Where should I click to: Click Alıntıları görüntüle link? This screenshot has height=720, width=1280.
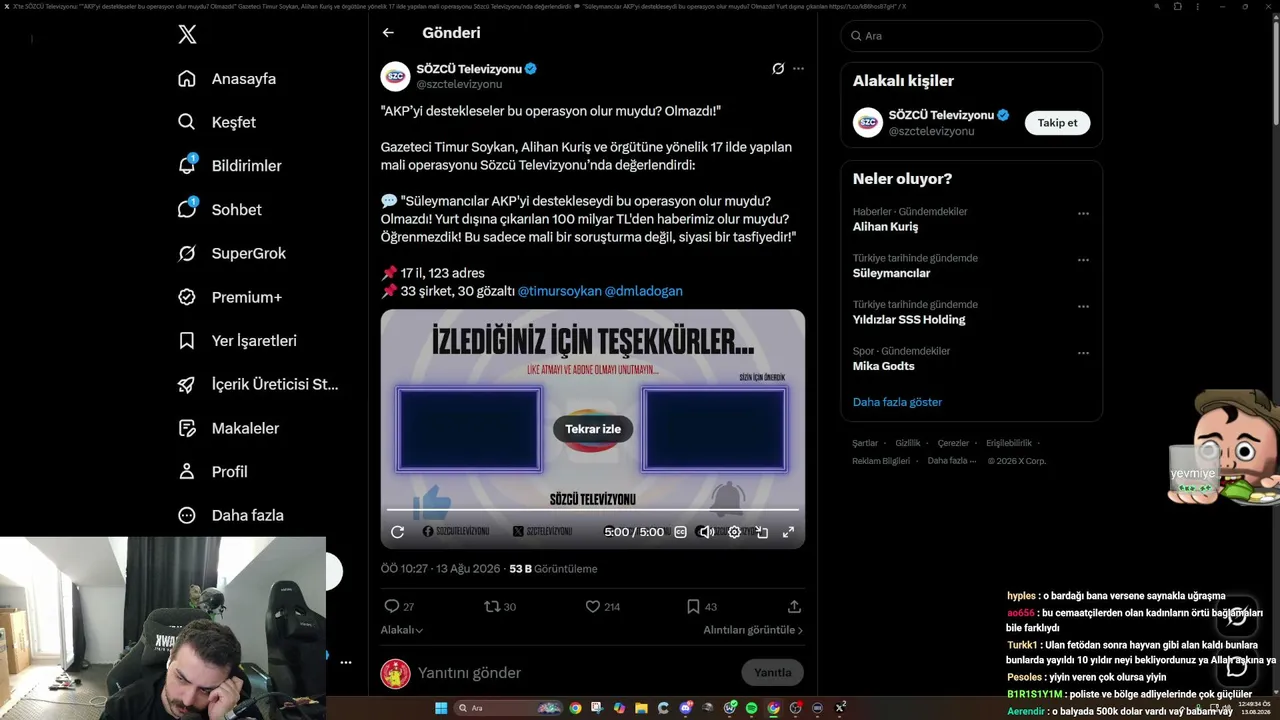tap(753, 630)
